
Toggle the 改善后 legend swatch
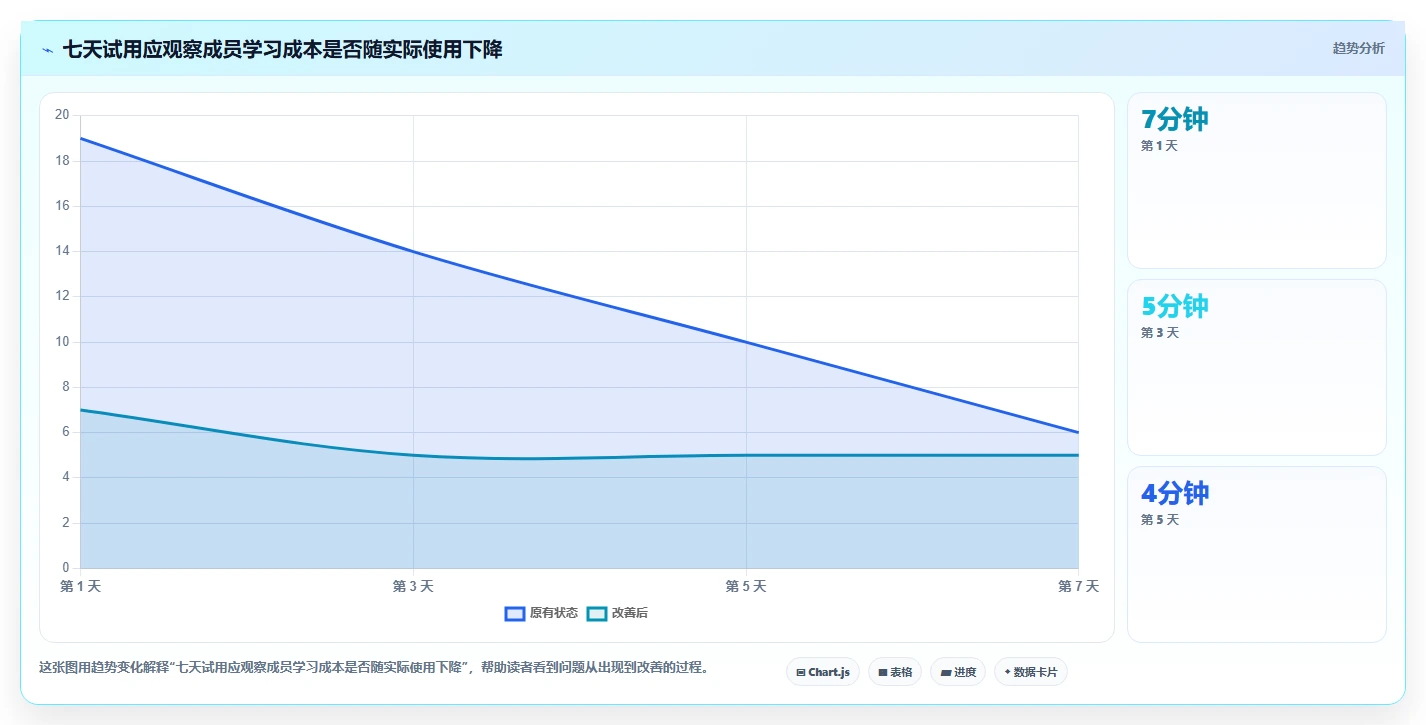596,613
